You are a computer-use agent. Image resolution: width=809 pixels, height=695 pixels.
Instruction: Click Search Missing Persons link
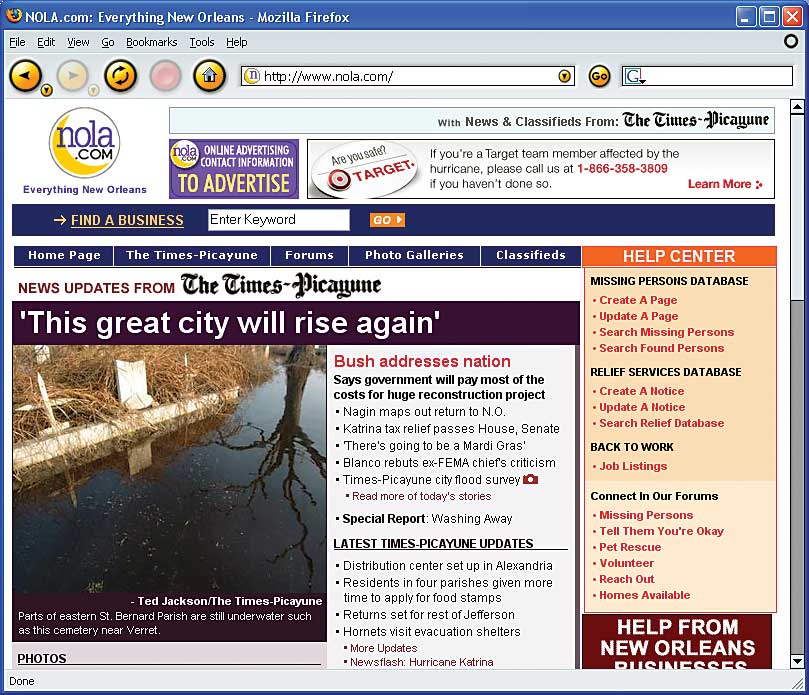[667, 332]
